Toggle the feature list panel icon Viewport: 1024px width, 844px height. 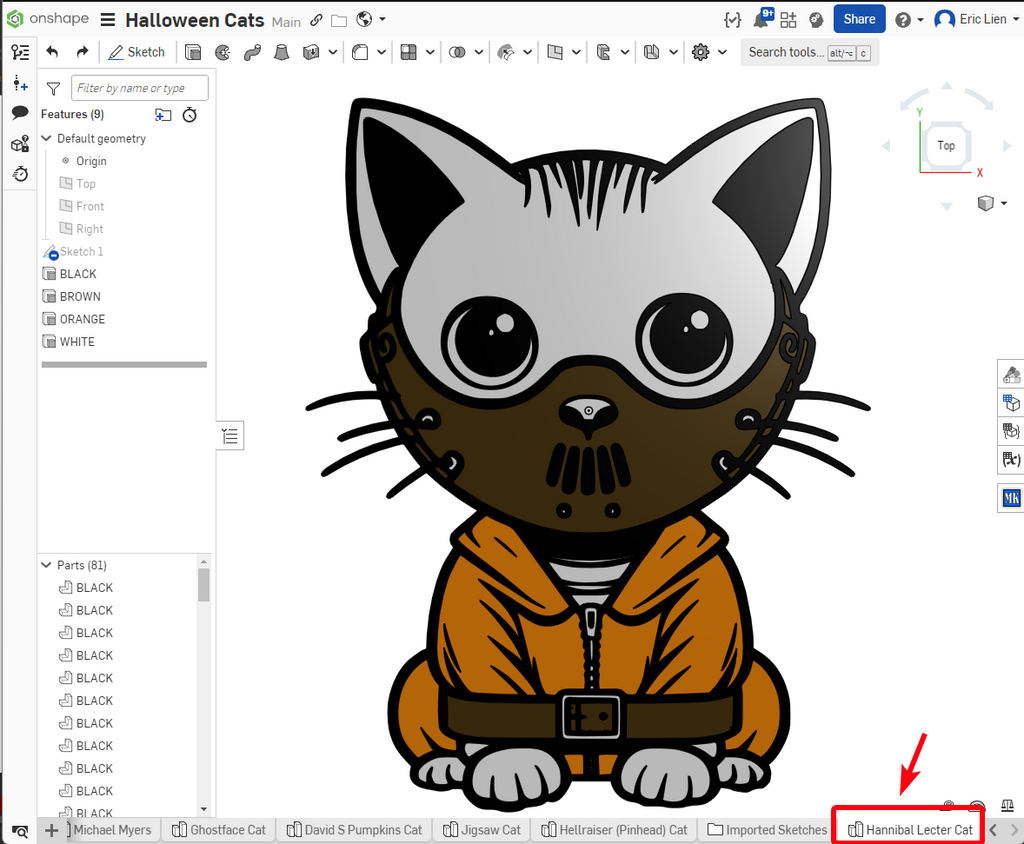coord(20,52)
